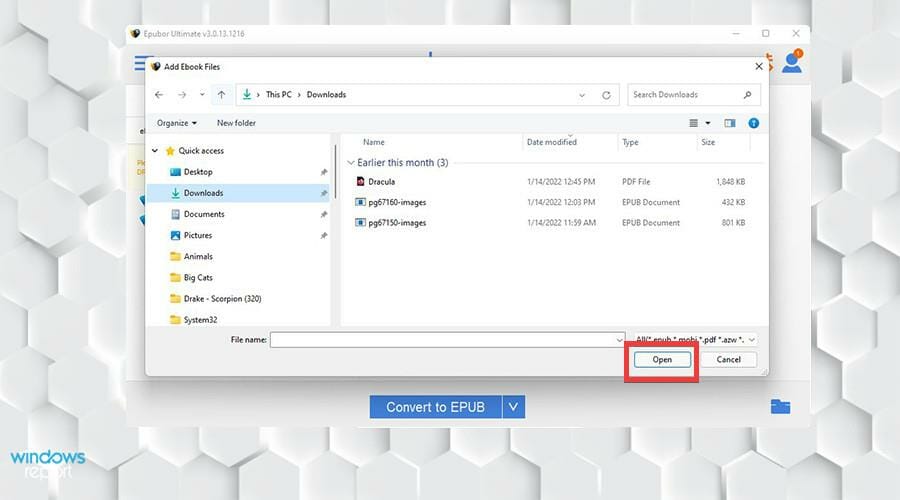Click pin icon next to Pictures
This screenshot has width=900, height=500.
(x=324, y=236)
